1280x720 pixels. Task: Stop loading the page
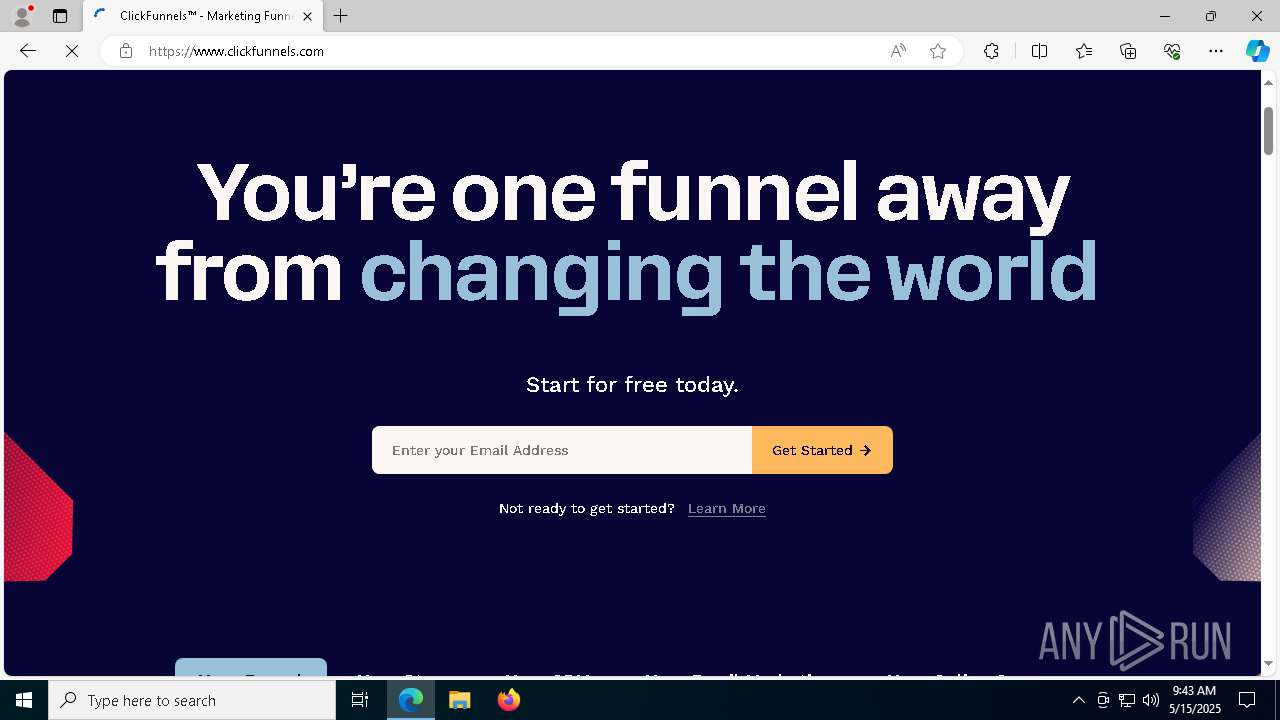click(x=72, y=51)
